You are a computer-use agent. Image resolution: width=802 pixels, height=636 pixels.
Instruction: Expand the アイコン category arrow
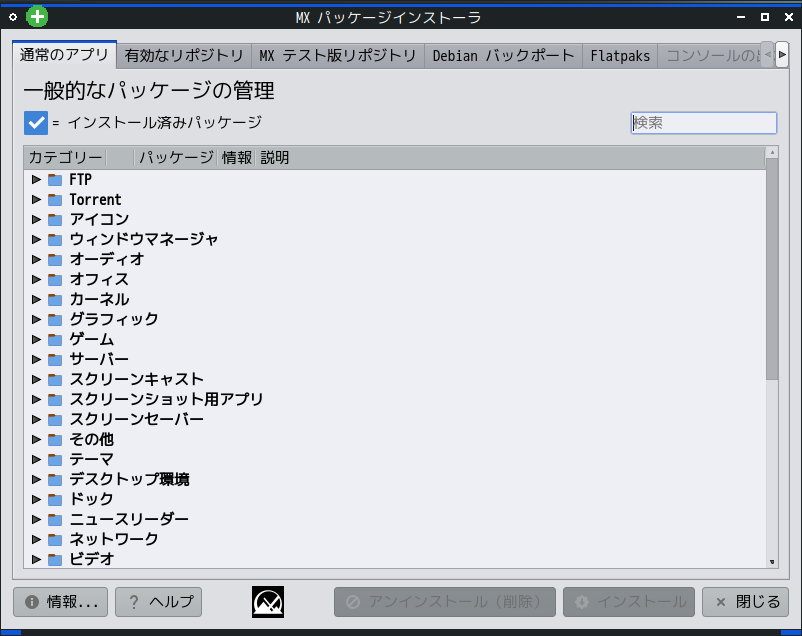pyautogui.click(x=36, y=219)
